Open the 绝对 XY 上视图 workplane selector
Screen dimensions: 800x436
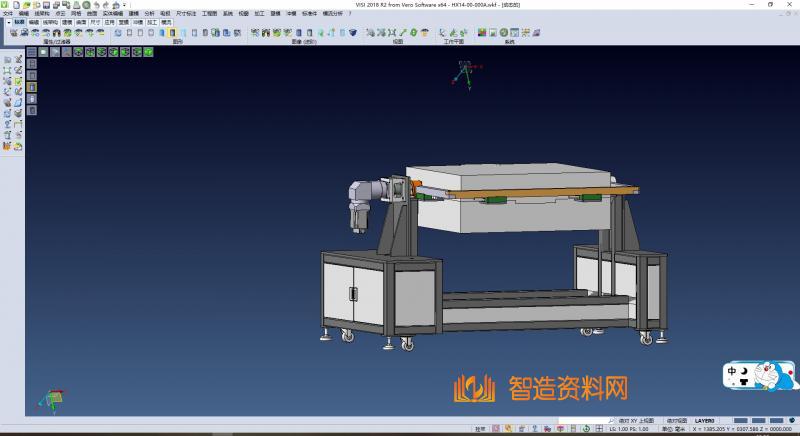click(637, 421)
